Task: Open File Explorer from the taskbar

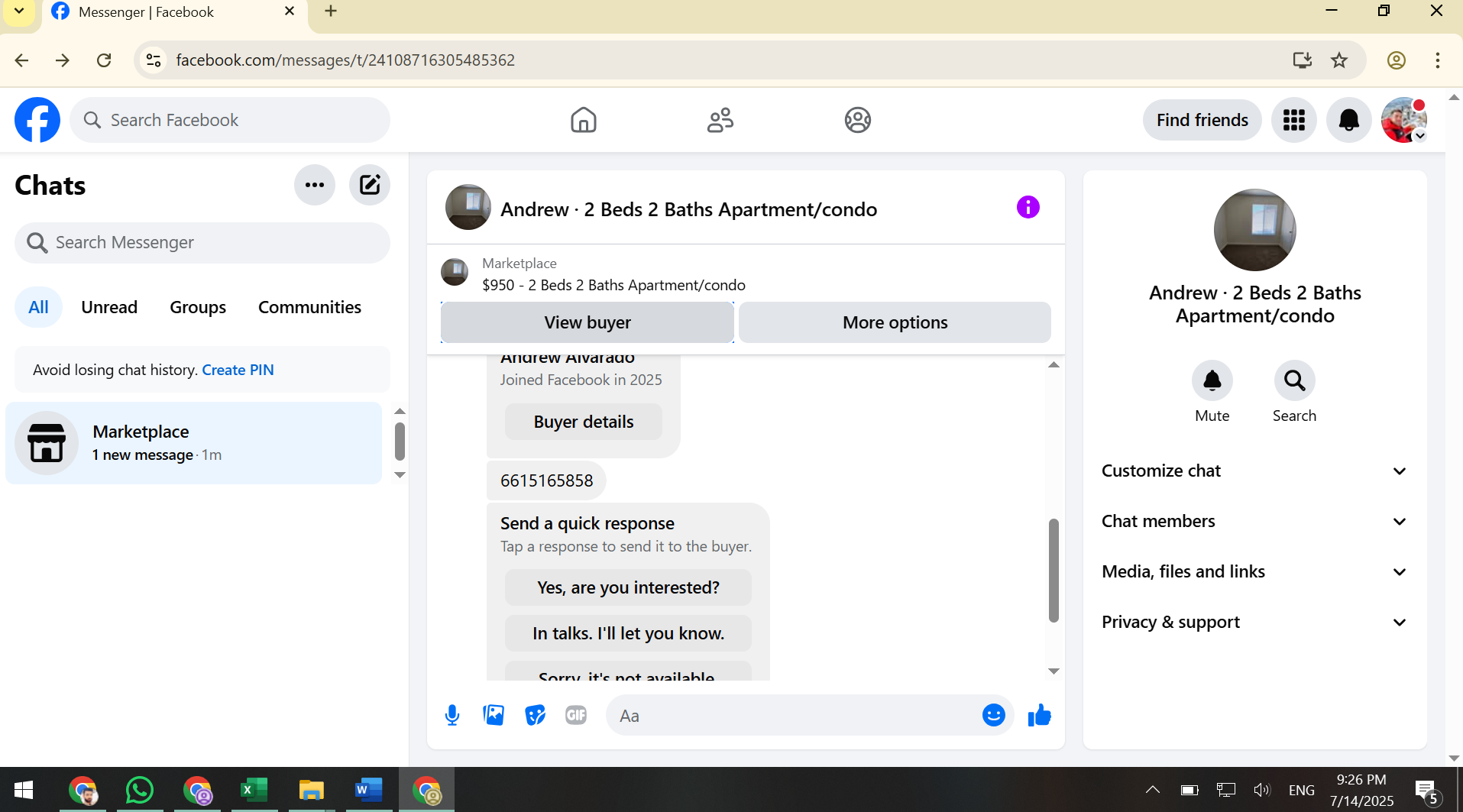Action: (x=311, y=790)
